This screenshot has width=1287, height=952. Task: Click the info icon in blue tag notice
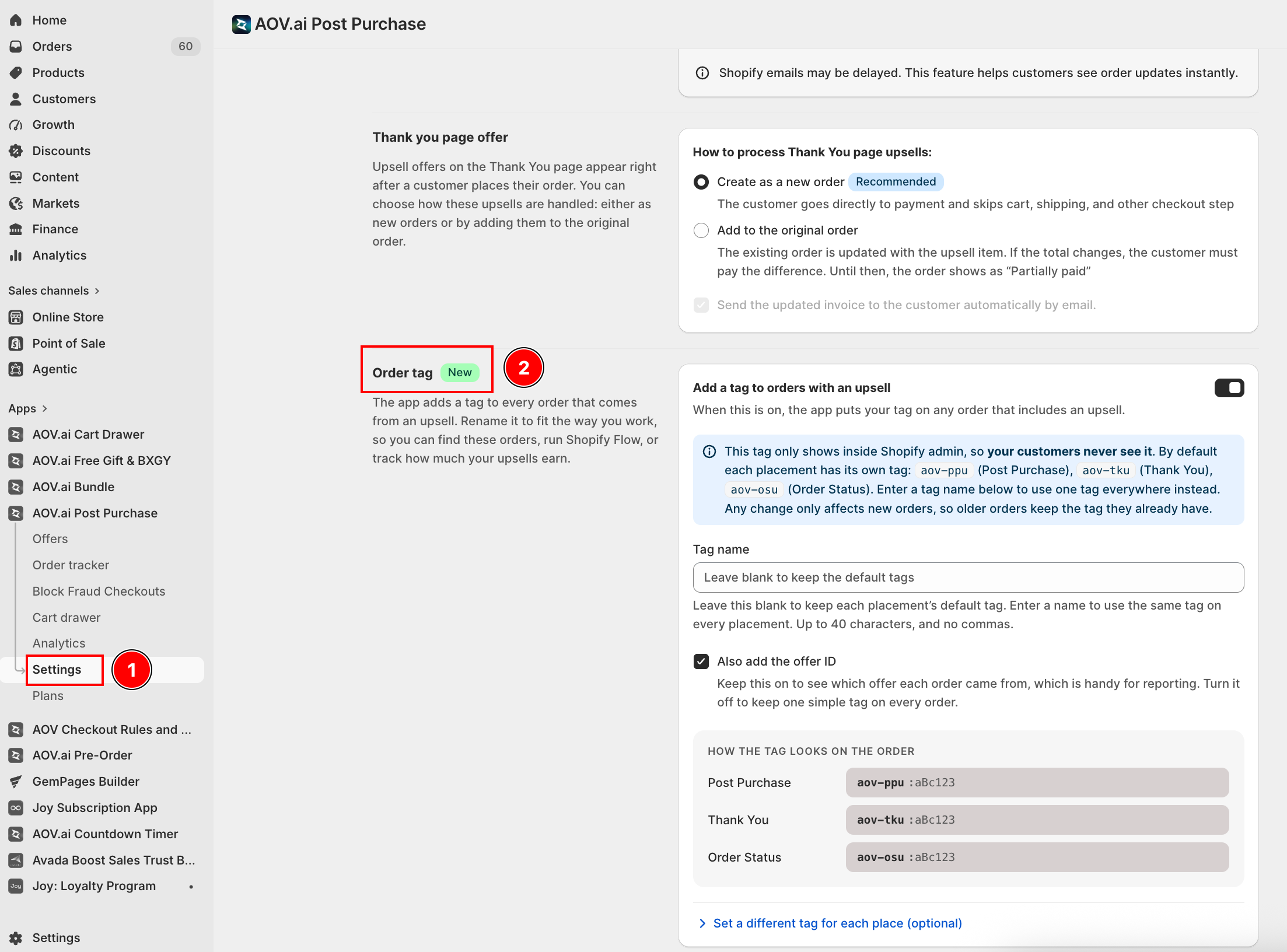coord(709,452)
